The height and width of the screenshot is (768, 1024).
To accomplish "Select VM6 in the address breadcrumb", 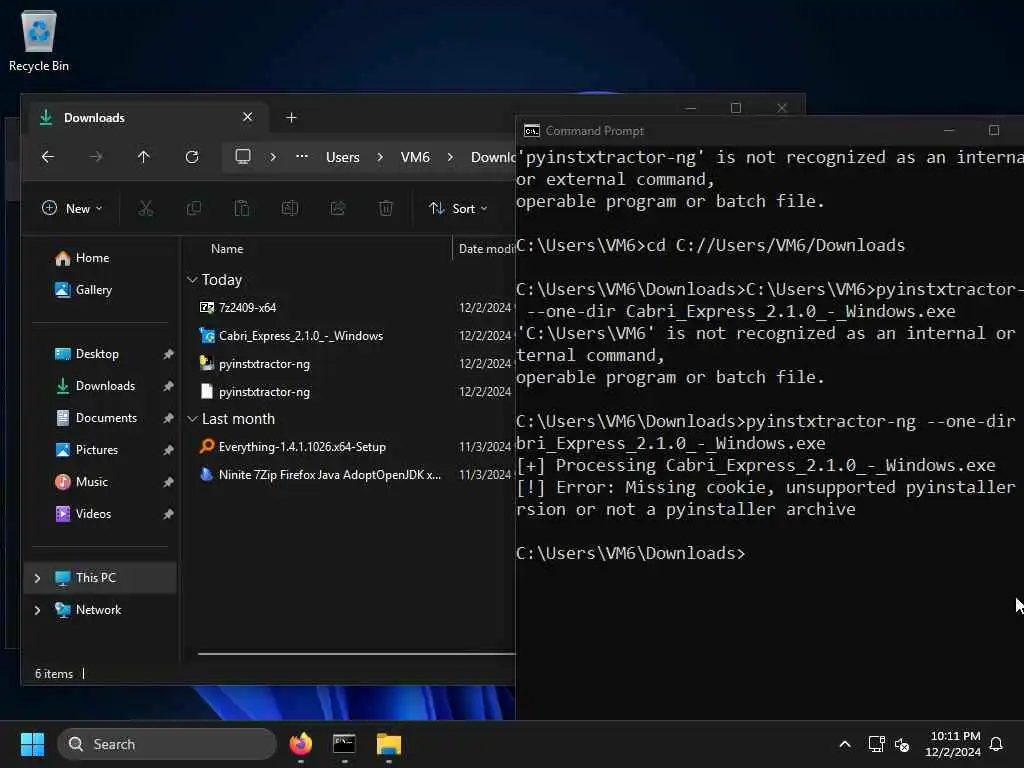I will (415, 157).
